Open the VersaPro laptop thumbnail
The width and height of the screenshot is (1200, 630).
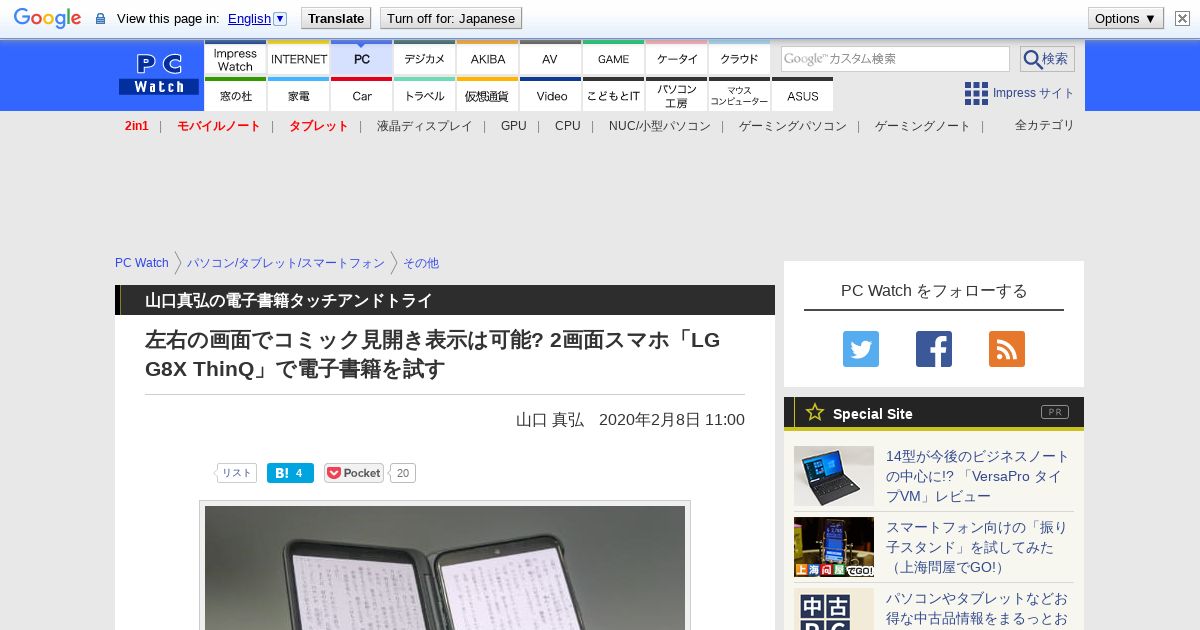click(834, 476)
